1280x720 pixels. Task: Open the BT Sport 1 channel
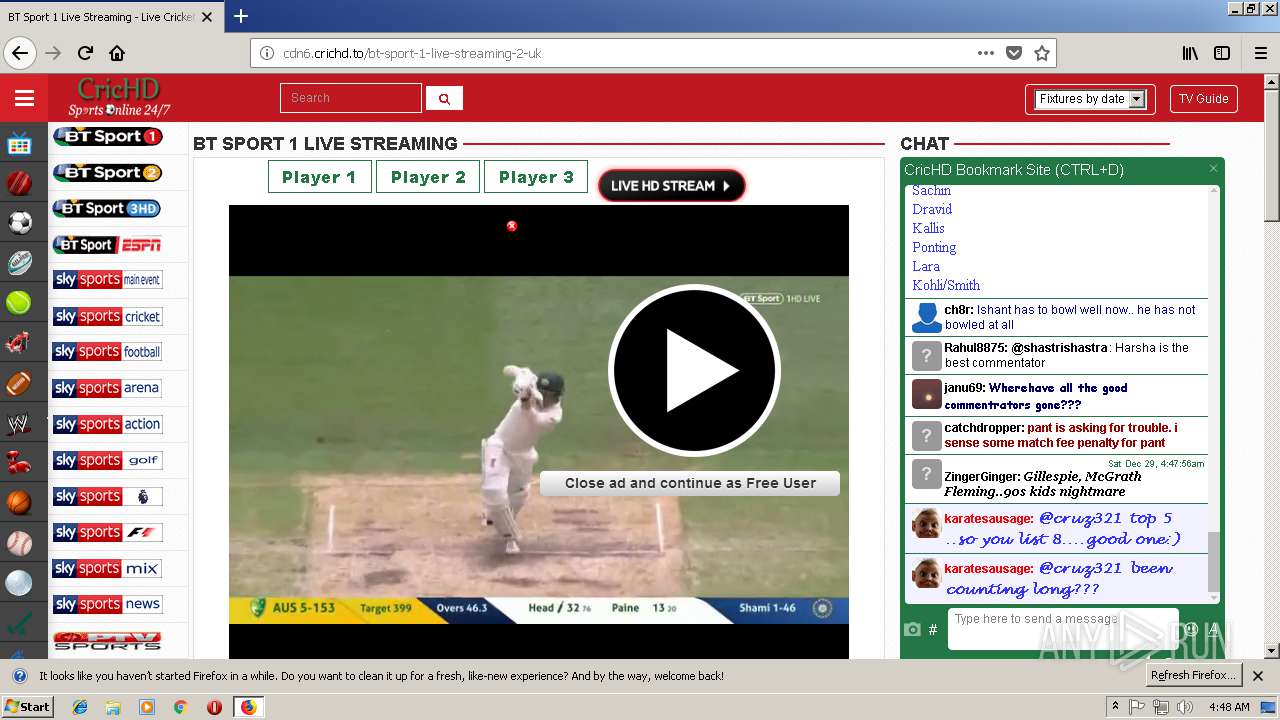pos(107,136)
